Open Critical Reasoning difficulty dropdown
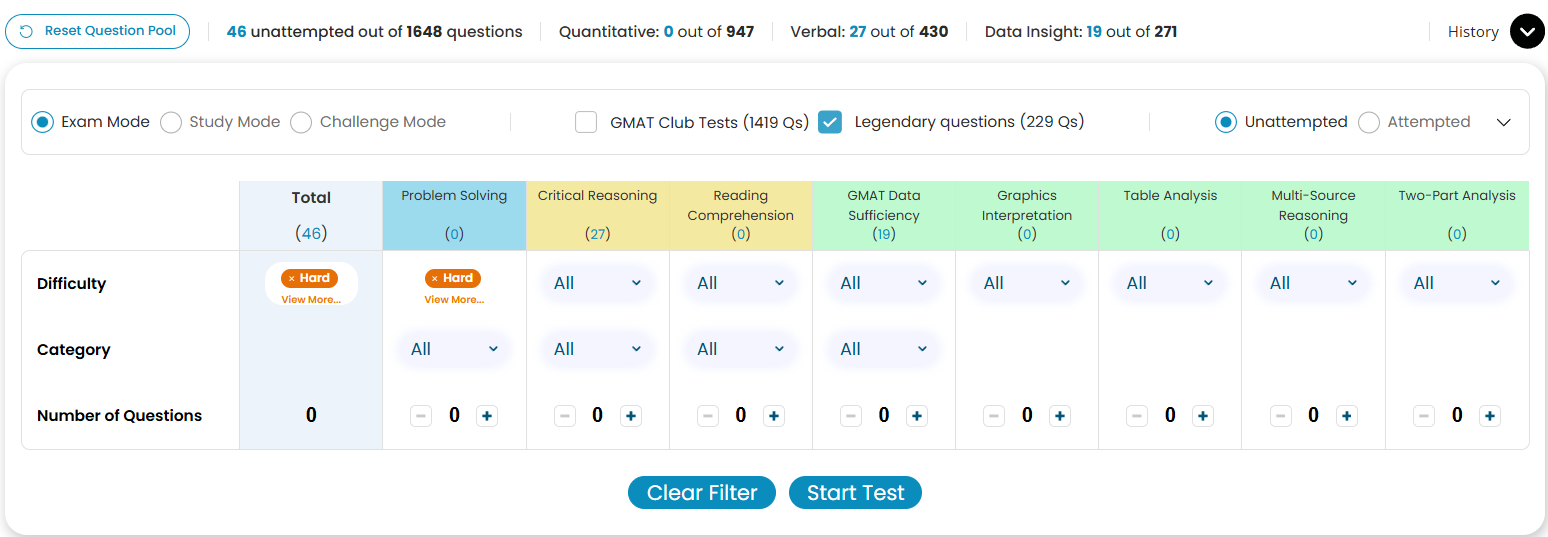This screenshot has width=1548, height=537. (x=597, y=283)
